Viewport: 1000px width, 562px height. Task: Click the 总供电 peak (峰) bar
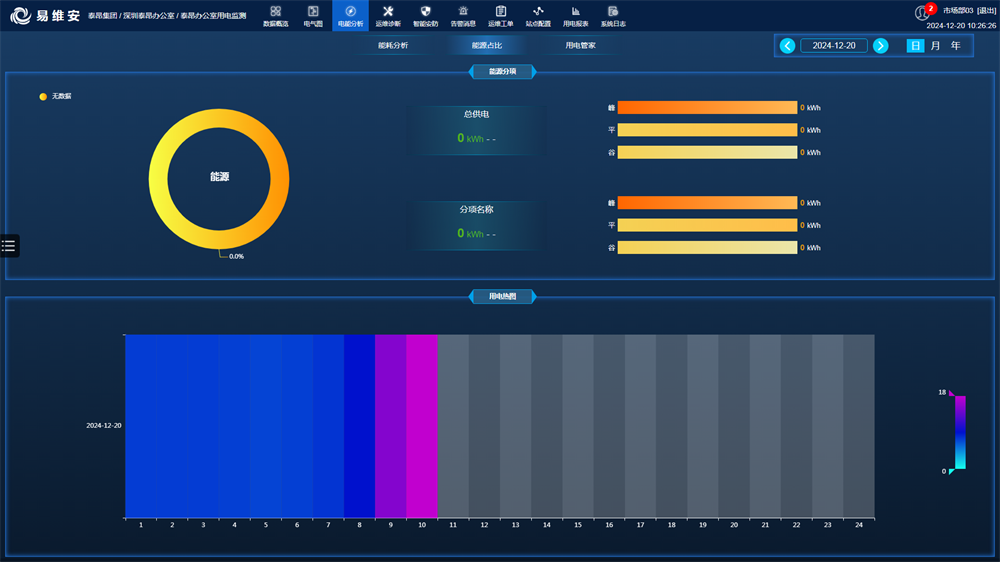707,108
